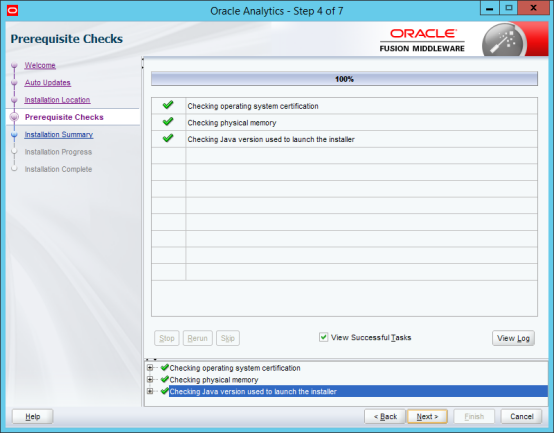Click the Oracle logo icon in title bar
The width and height of the screenshot is (554, 433).
(x=12, y=11)
